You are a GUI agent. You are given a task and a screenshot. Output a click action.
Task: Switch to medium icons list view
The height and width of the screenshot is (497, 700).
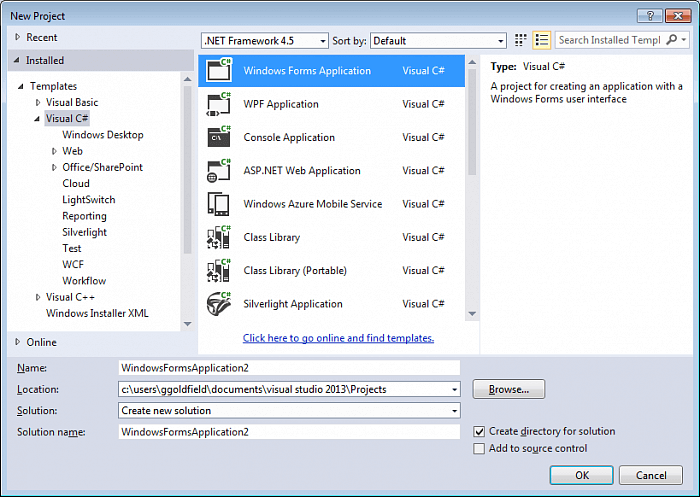click(x=542, y=40)
